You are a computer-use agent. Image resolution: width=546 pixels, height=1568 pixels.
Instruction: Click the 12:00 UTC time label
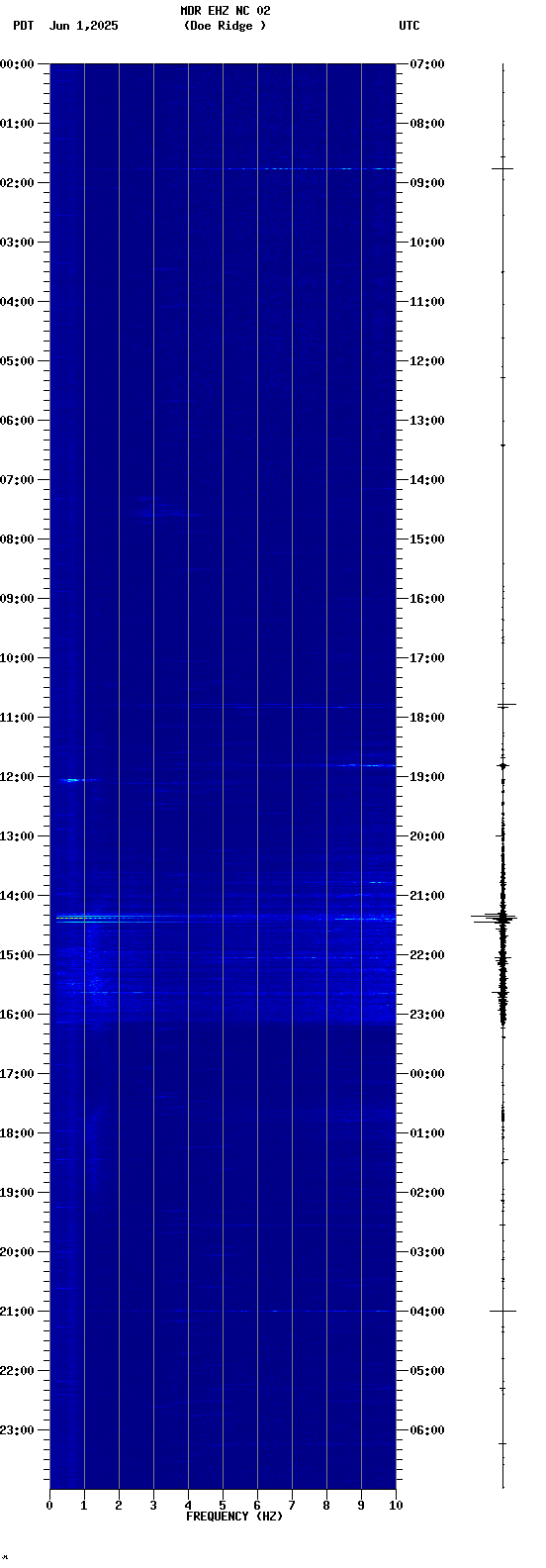(x=427, y=361)
